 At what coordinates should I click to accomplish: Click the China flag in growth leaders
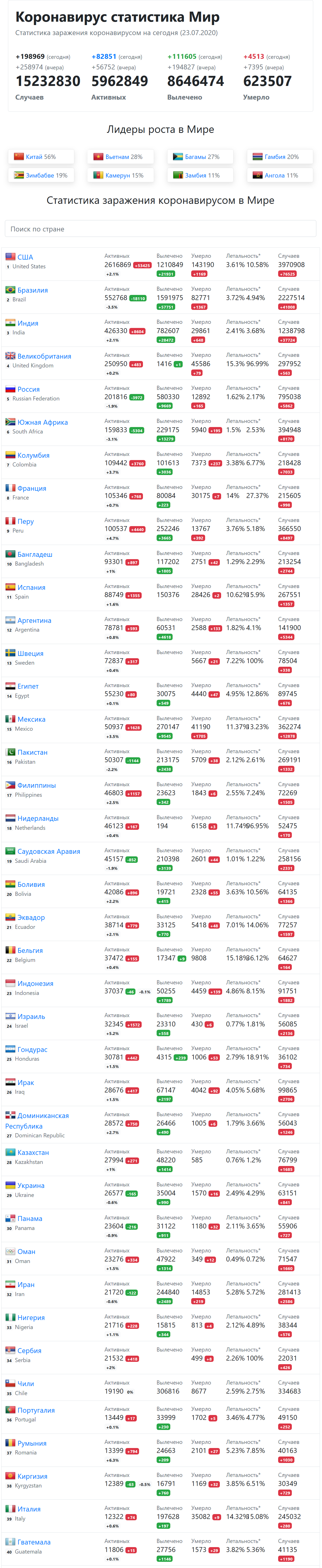pos(19,156)
